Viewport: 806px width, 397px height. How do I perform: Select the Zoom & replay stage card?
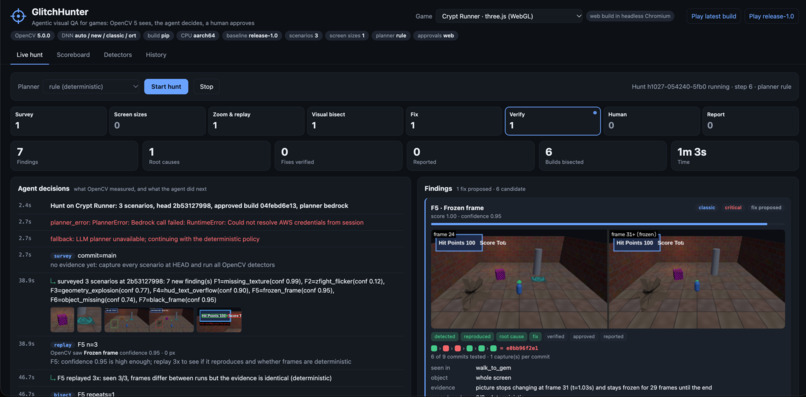pyautogui.click(x=256, y=121)
